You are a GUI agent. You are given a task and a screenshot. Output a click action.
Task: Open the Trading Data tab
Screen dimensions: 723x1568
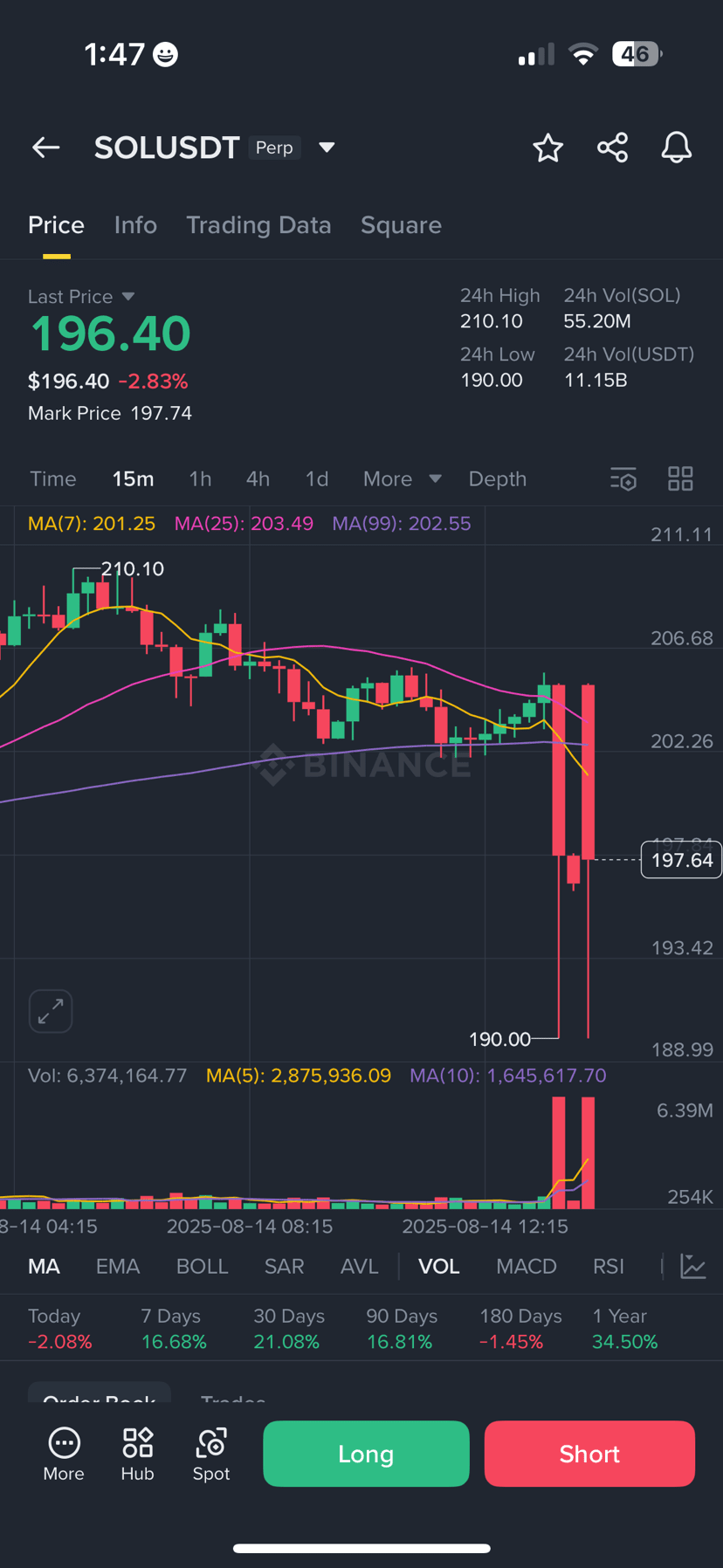click(258, 225)
